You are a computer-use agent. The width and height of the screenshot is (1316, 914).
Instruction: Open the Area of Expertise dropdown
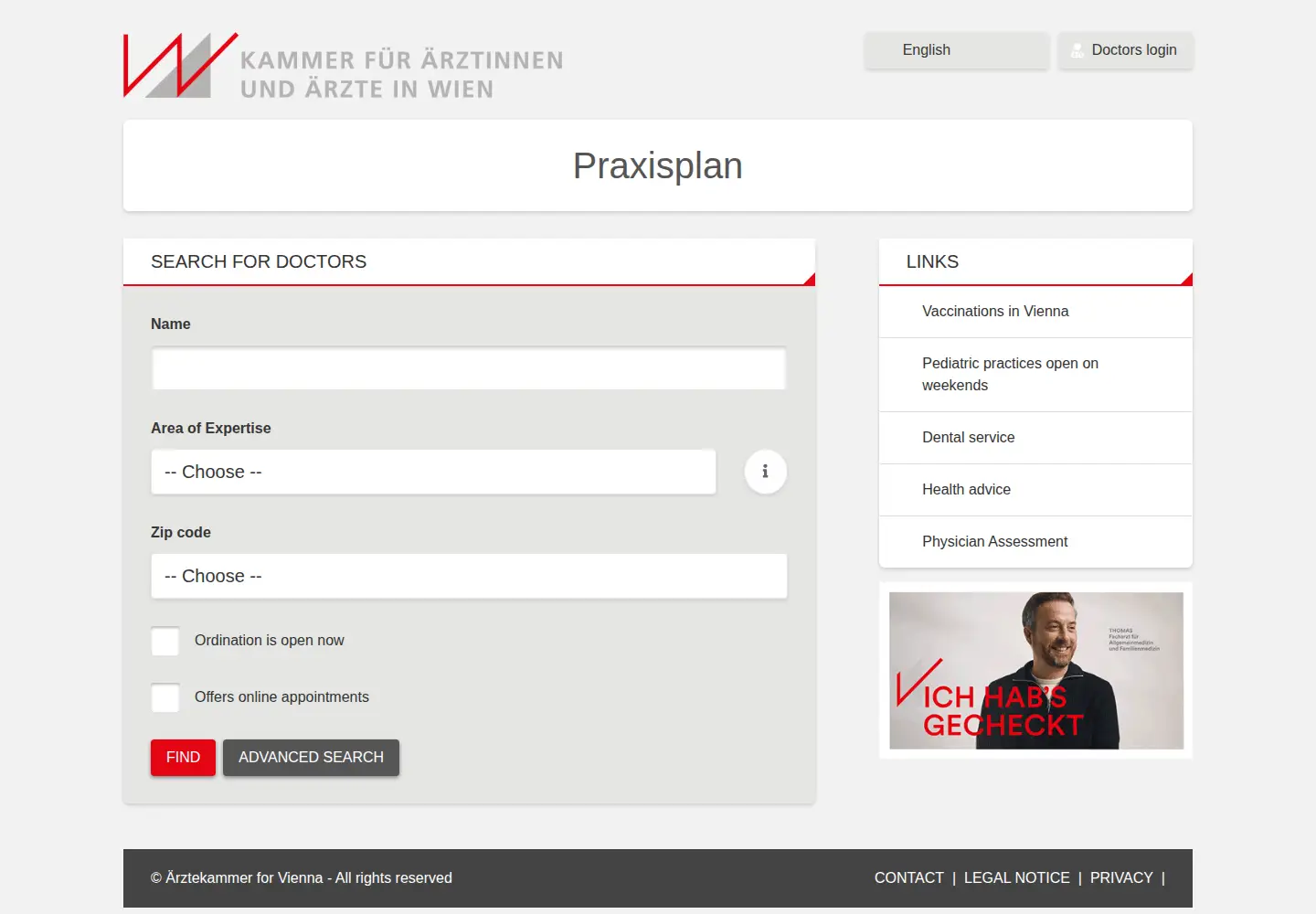[x=433, y=472]
